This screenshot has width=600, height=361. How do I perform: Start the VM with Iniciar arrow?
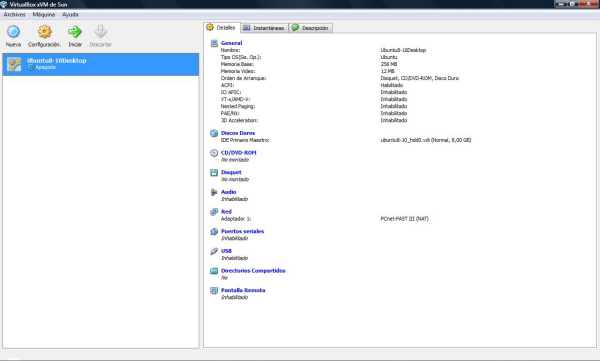point(75,32)
